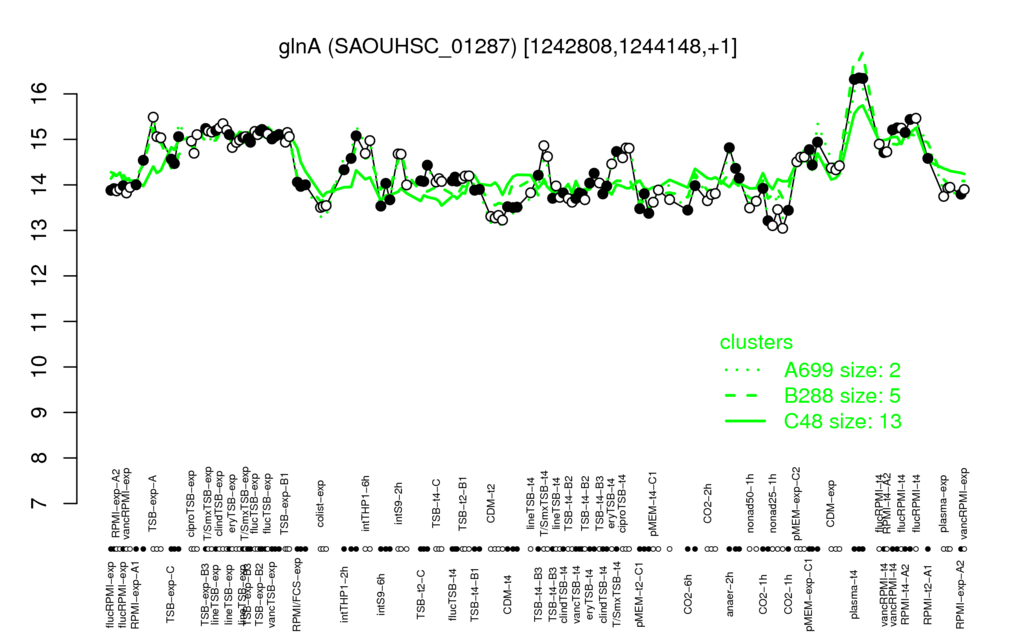
Task: Select the RPMI-t2-A1 axis label
Action: [928, 592]
